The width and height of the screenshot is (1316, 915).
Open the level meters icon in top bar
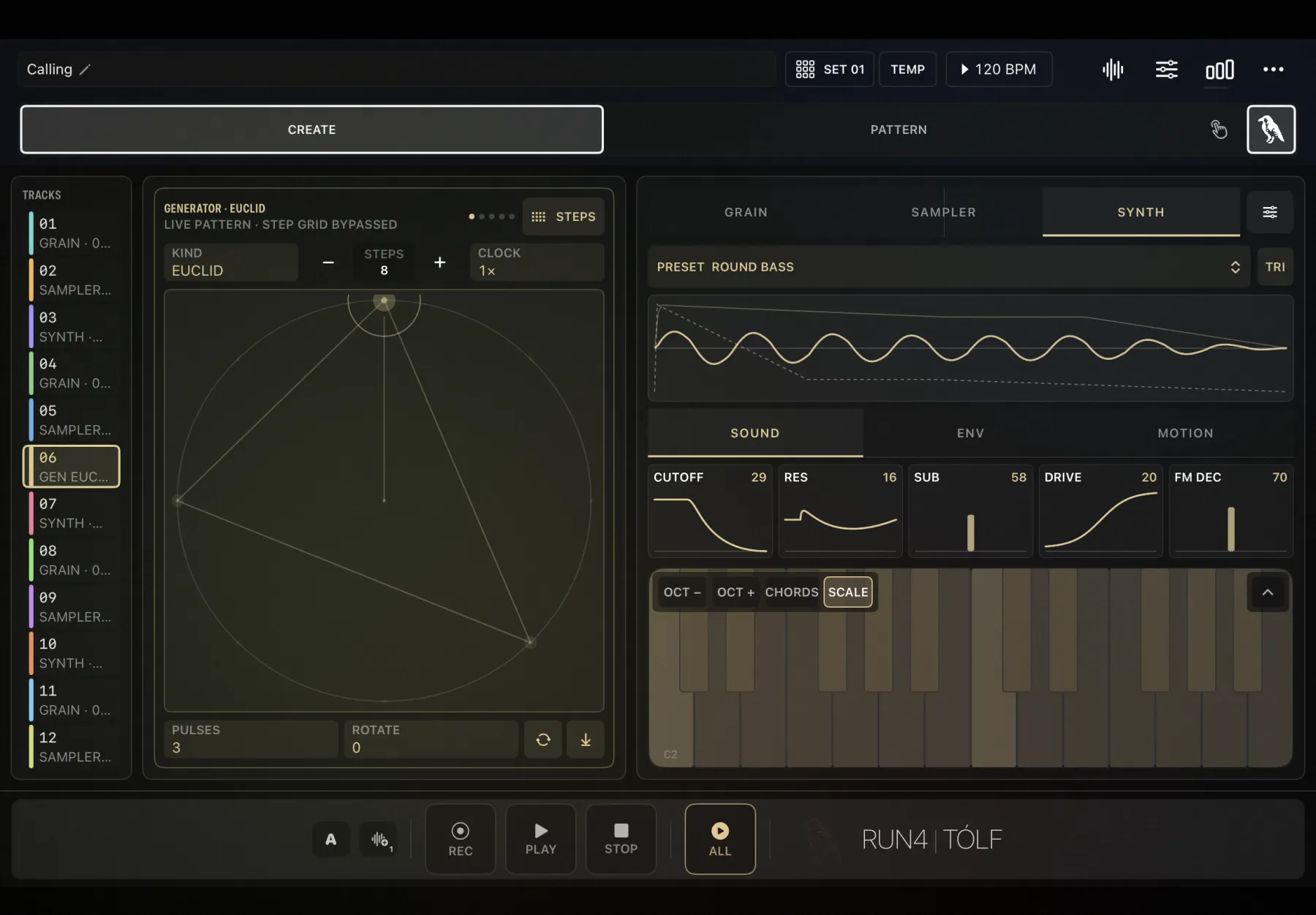click(1219, 69)
